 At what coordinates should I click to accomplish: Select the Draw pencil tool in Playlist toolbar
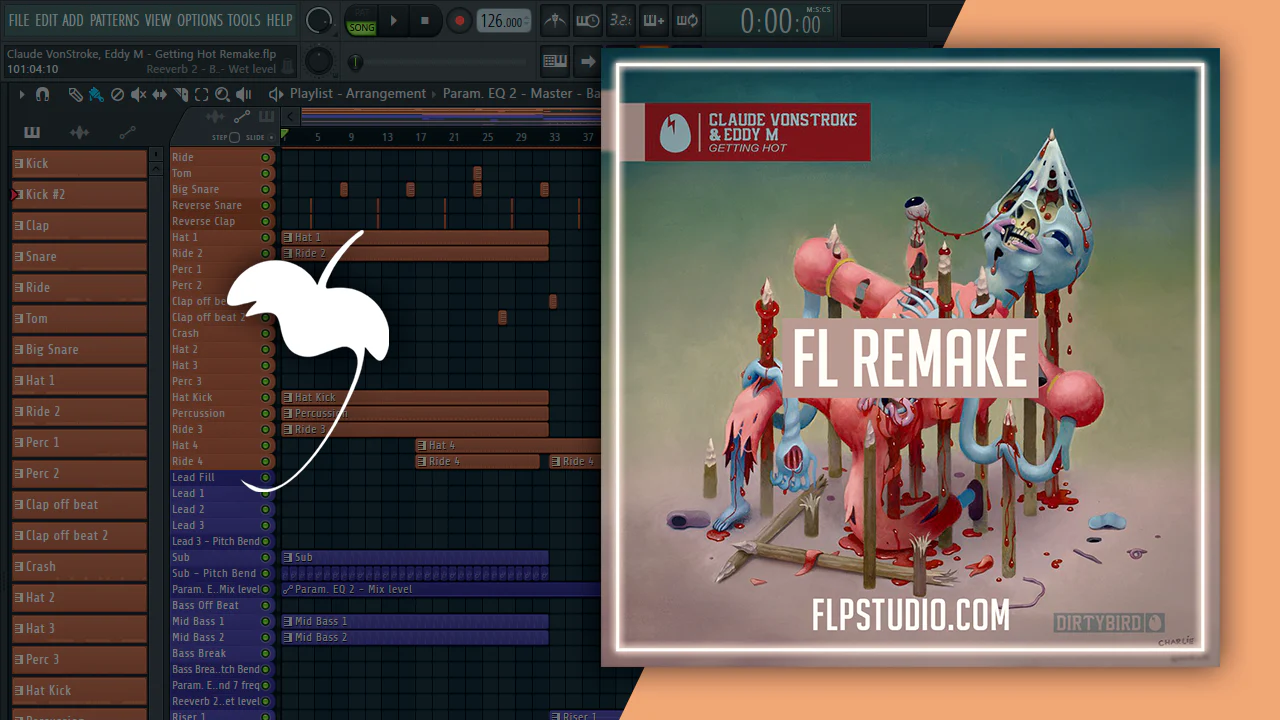pyautogui.click(x=76, y=94)
